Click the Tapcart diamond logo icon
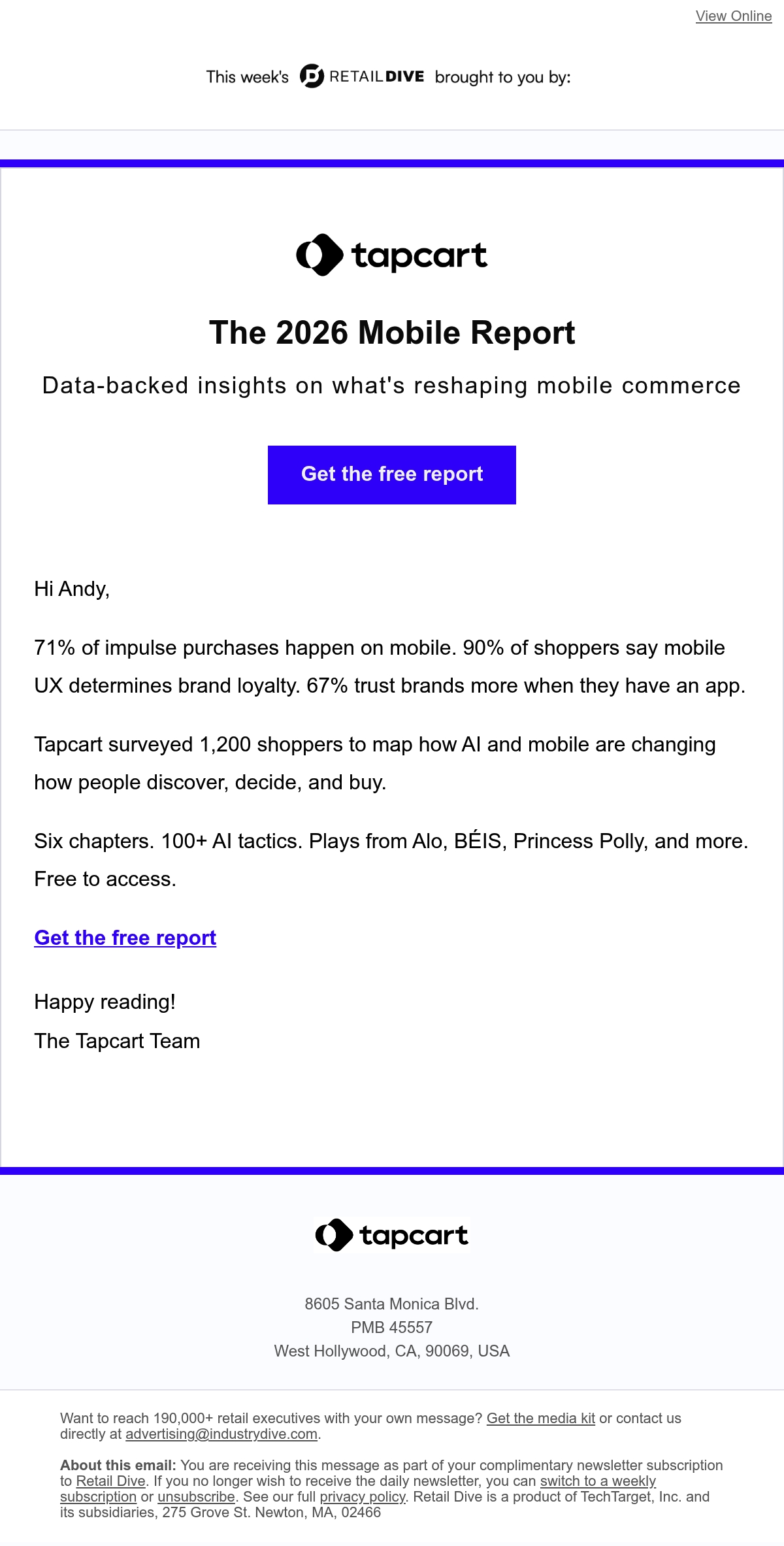784x1546 pixels. (x=319, y=255)
